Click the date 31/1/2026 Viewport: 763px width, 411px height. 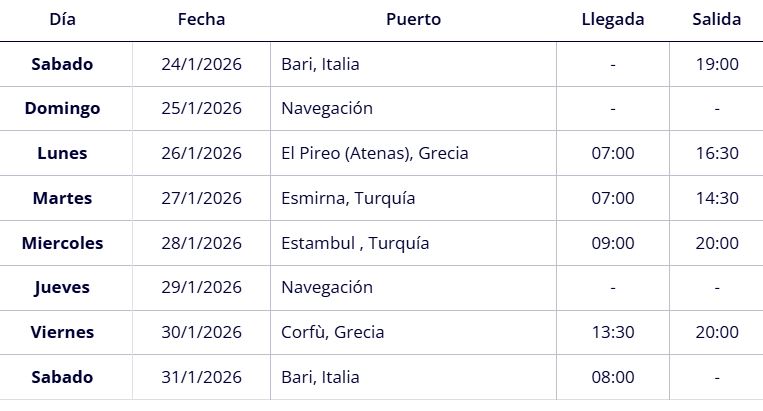click(201, 377)
